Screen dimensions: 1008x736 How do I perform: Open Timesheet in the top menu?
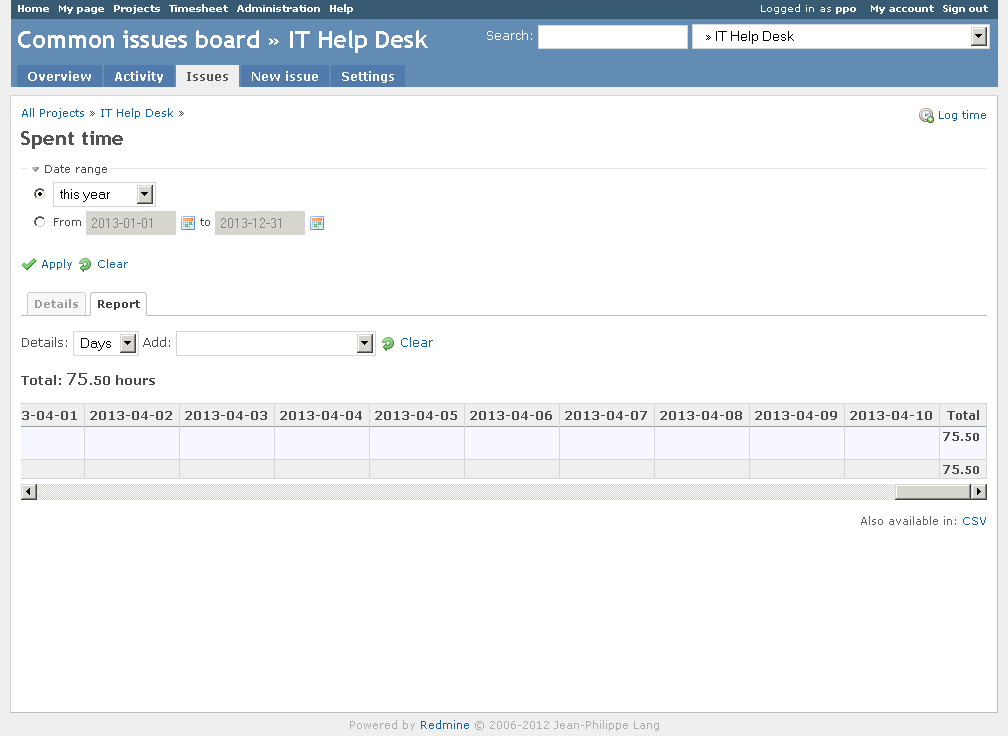point(198,8)
